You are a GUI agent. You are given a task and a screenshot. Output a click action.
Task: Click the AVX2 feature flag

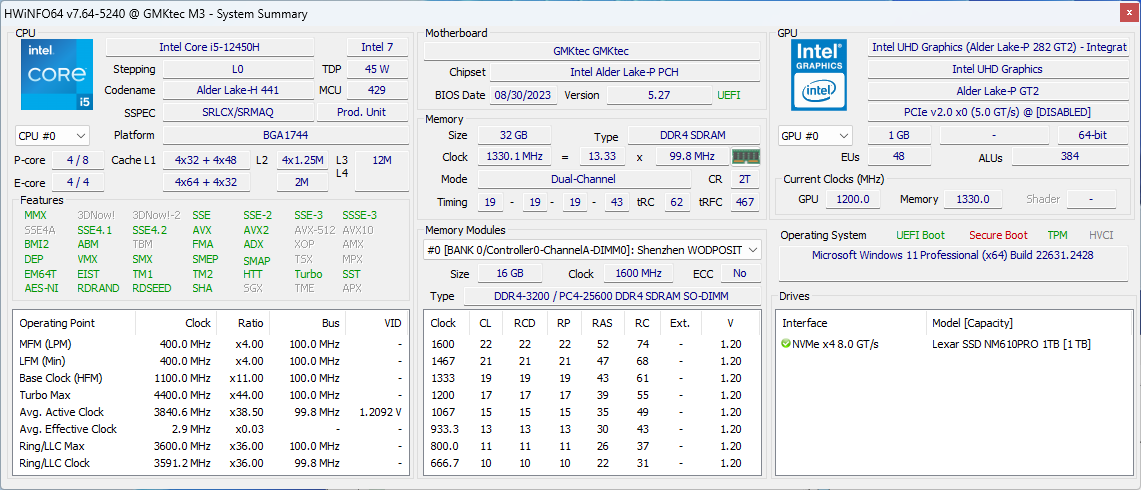256,230
